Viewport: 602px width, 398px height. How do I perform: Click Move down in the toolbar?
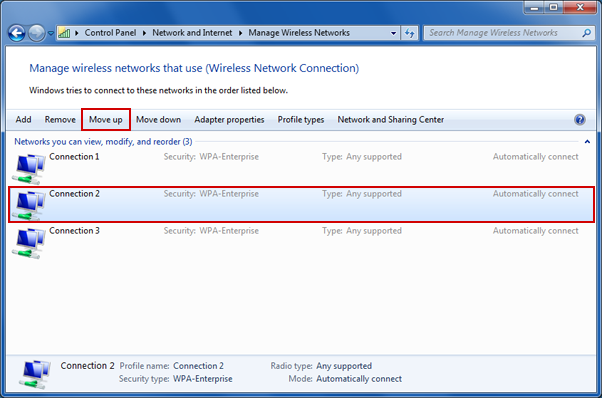tap(158, 120)
